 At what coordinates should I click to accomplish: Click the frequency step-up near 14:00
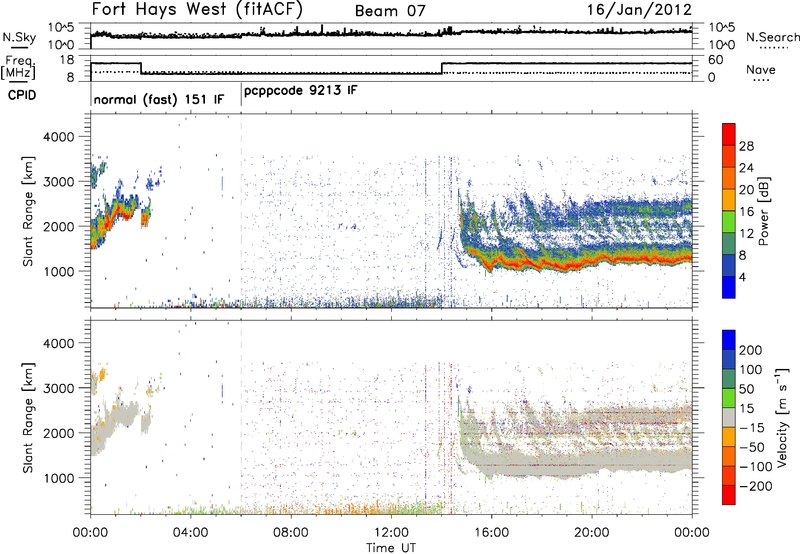(x=442, y=68)
